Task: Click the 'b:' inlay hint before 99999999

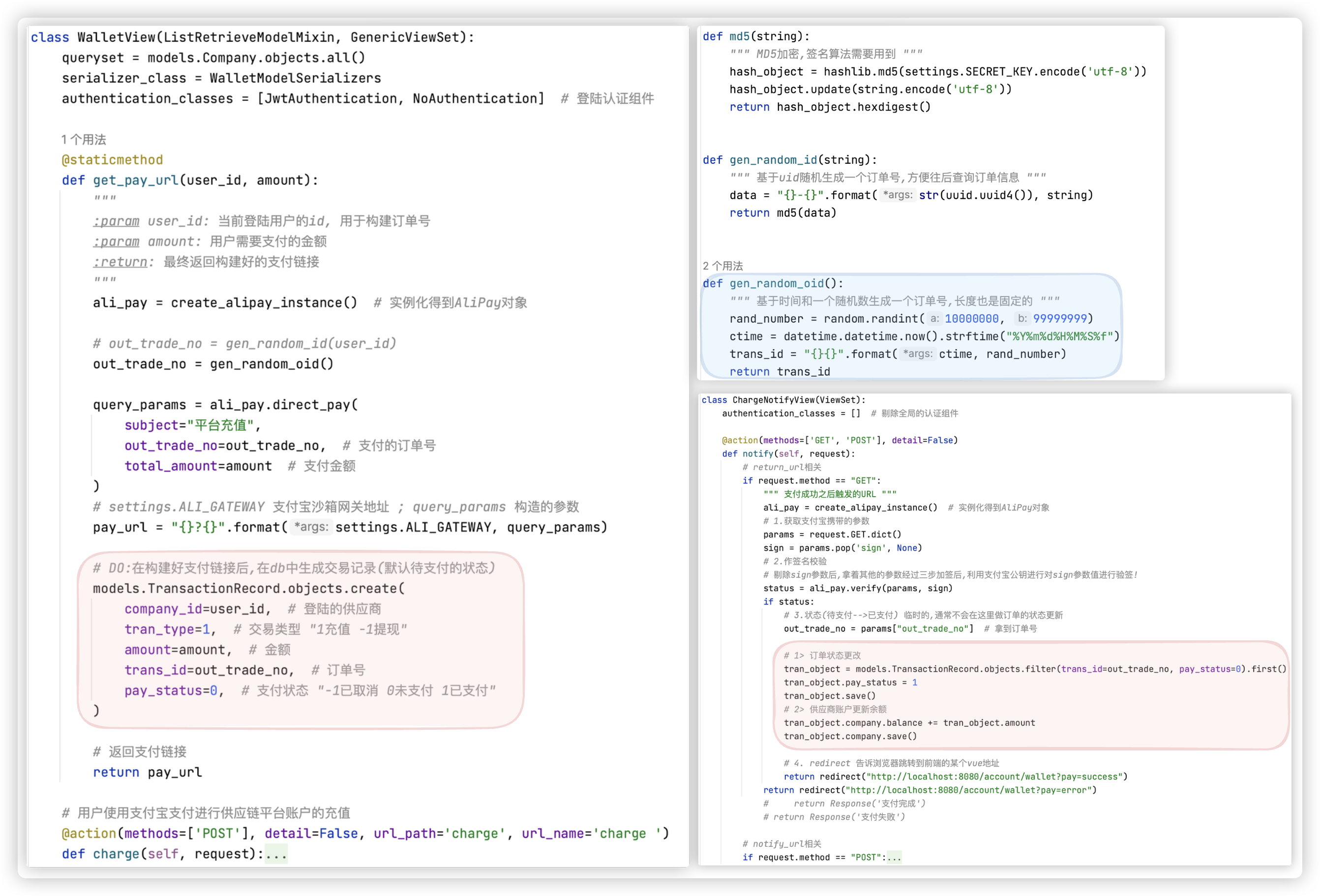Action: [1022, 319]
